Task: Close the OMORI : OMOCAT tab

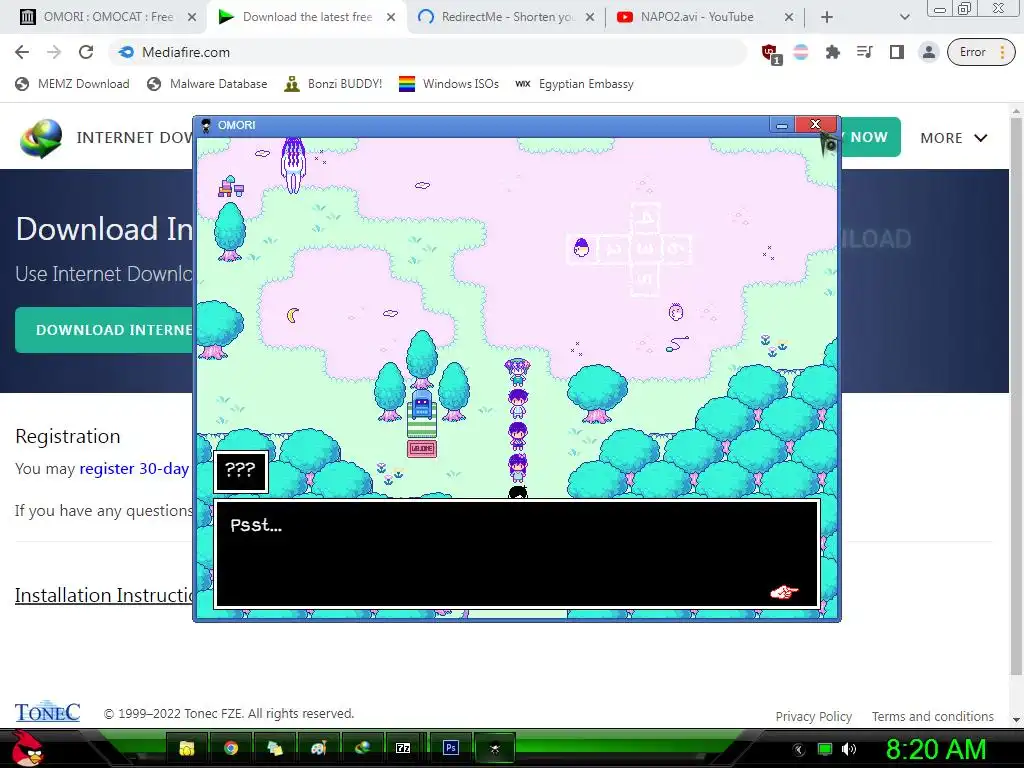Action: pyautogui.click(x=192, y=17)
